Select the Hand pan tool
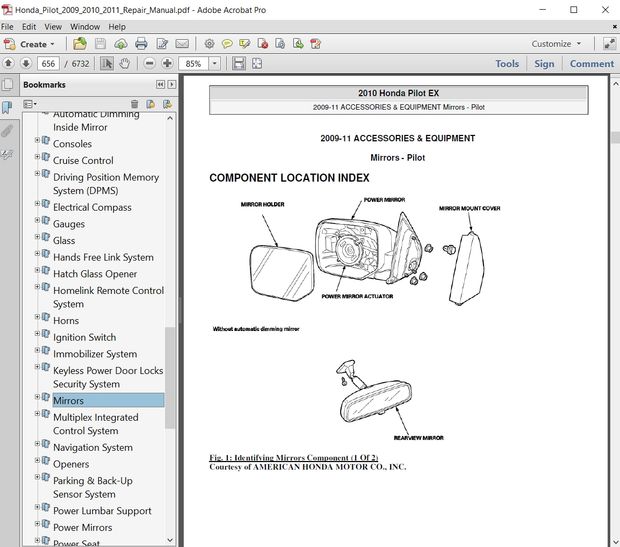The height and width of the screenshot is (547, 620). tap(125, 63)
